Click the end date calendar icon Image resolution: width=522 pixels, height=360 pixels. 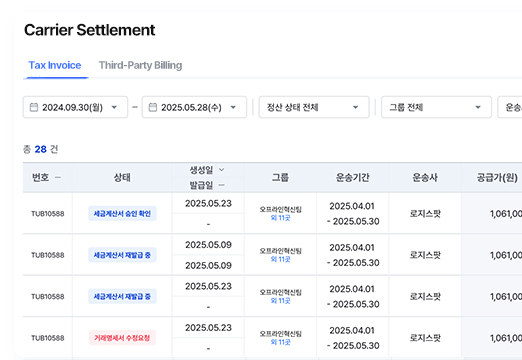(153, 107)
